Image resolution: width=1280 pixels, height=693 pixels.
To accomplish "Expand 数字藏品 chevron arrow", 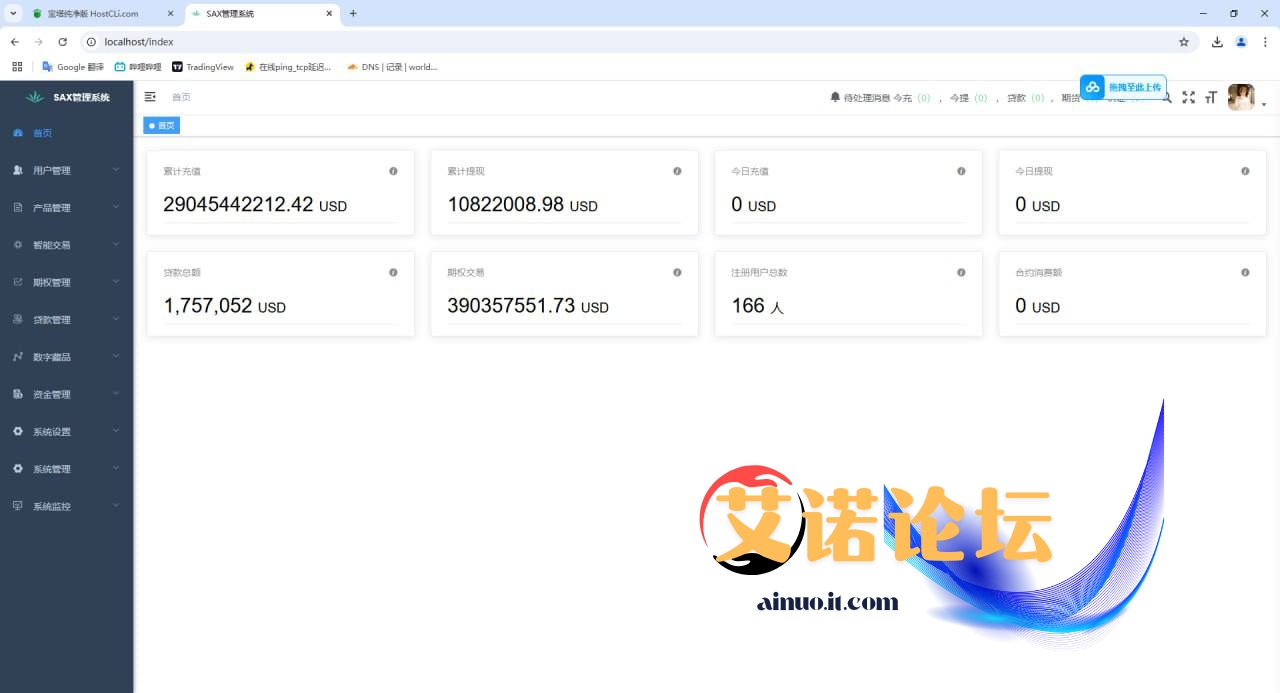I will [116, 356].
